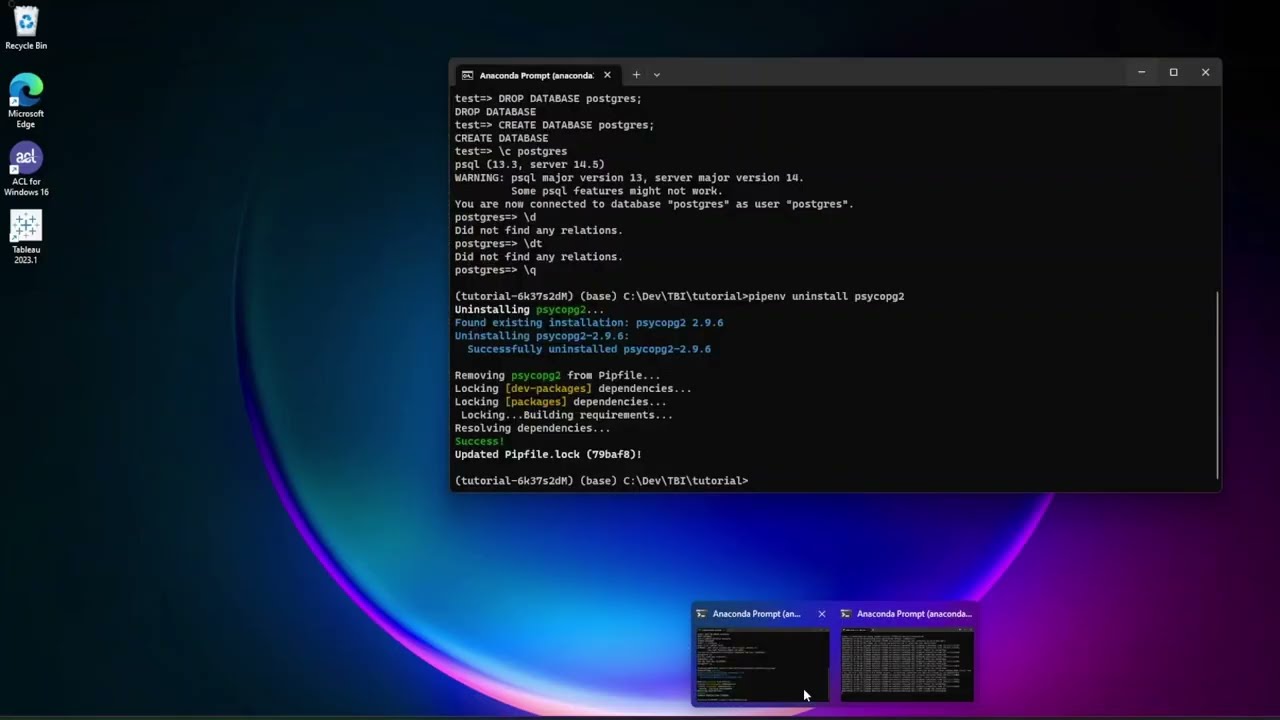Image resolution: width=1280 pixels, height=720 pixels.
Task: Click the last command prompt line
Action: coord(601,480)
